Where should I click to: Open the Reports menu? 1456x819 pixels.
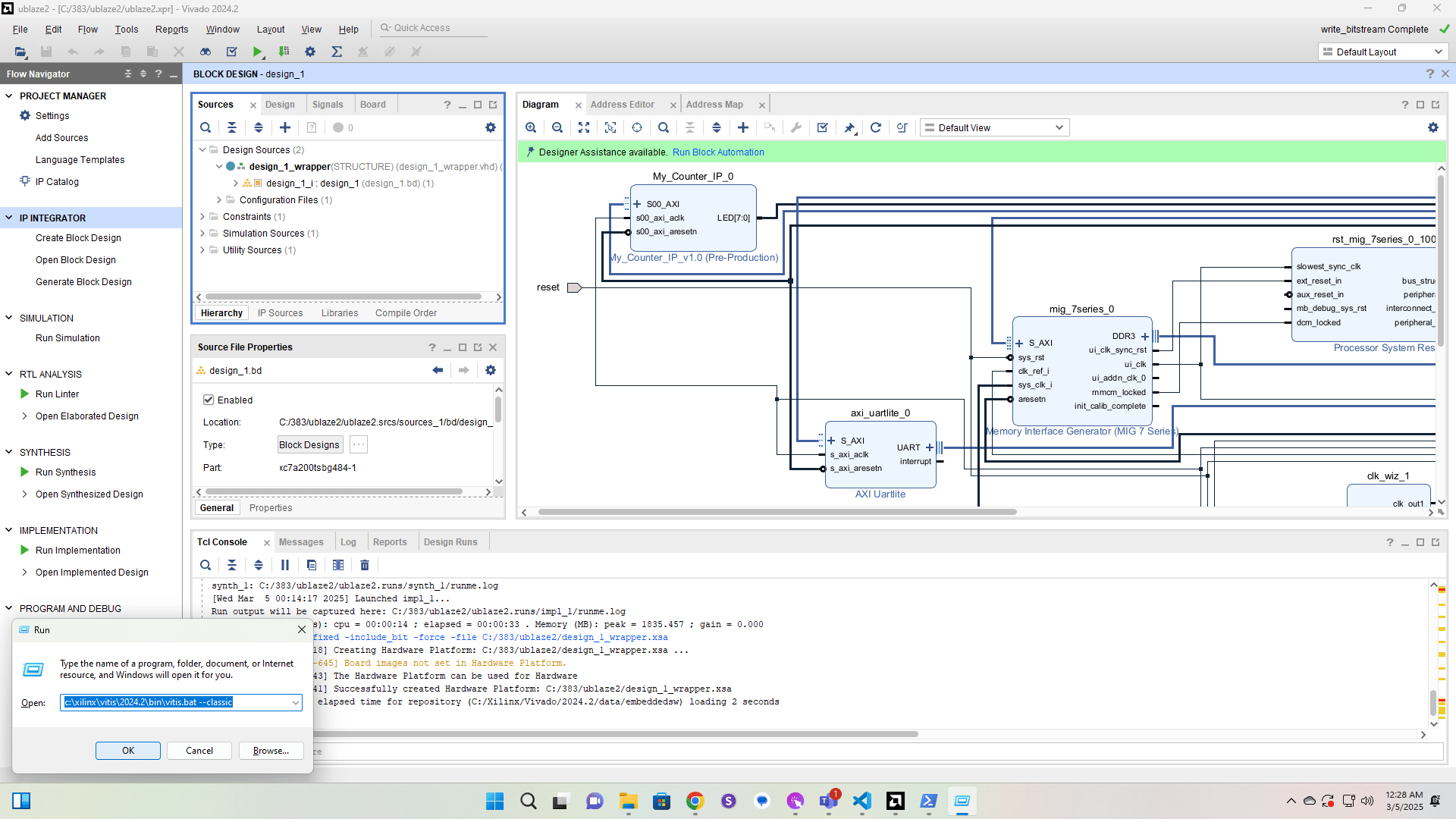tap(171, 29)
